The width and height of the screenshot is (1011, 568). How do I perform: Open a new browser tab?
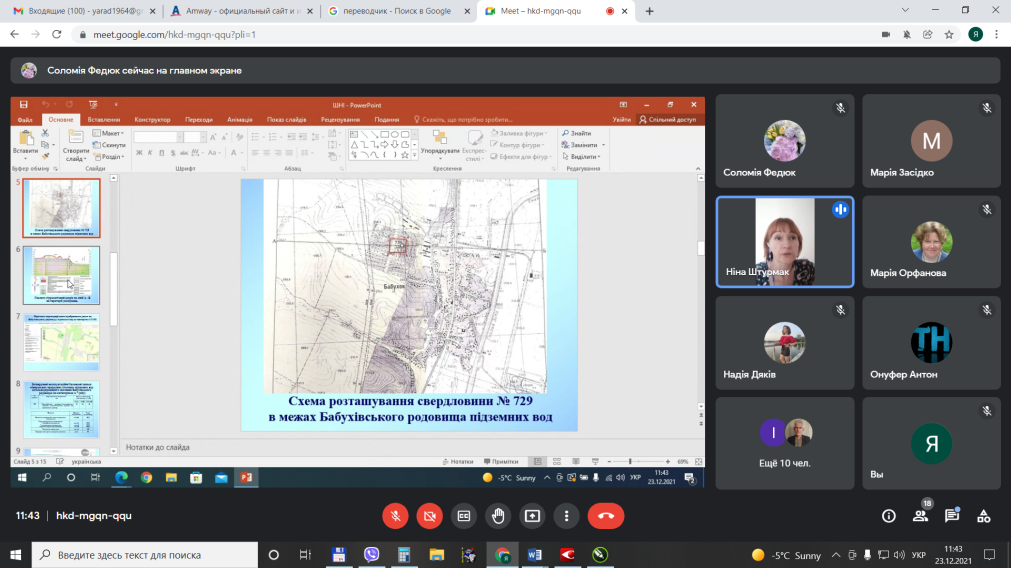649,11
